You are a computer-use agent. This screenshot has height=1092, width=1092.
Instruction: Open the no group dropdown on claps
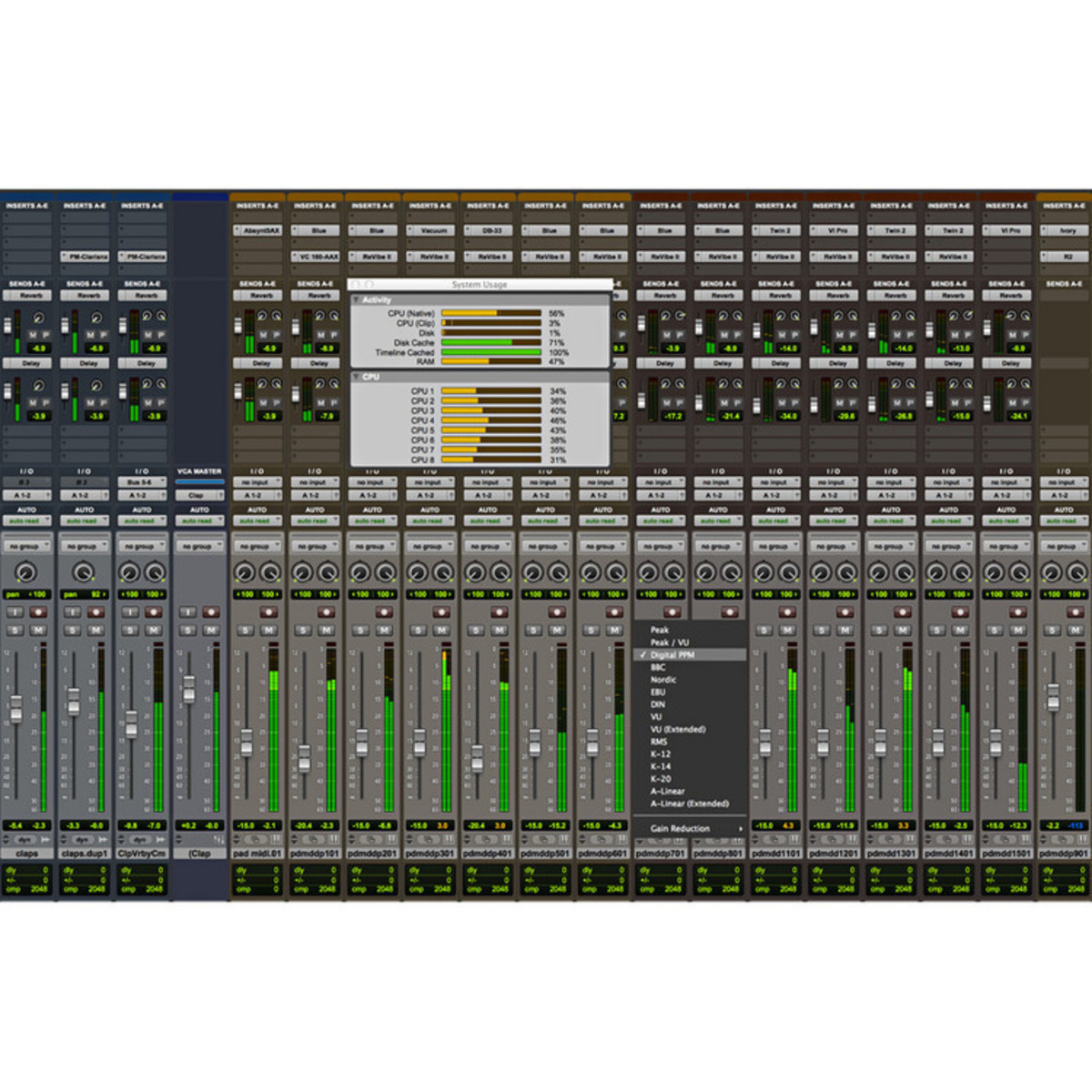point(26,547)
